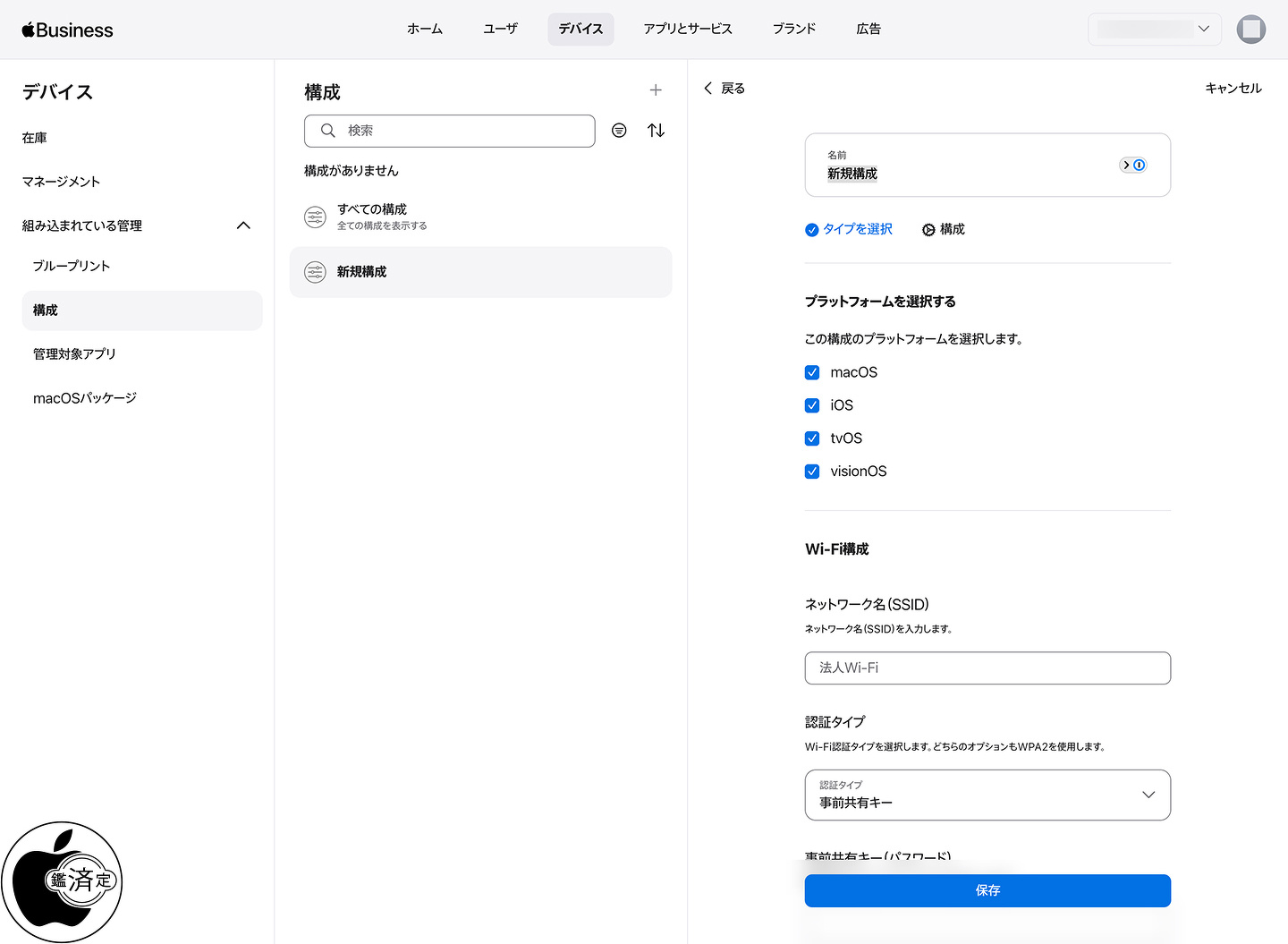This screenshot has height=944, width=1288.
Task: Click the Apple Business logo
Action: click(68, 30)
